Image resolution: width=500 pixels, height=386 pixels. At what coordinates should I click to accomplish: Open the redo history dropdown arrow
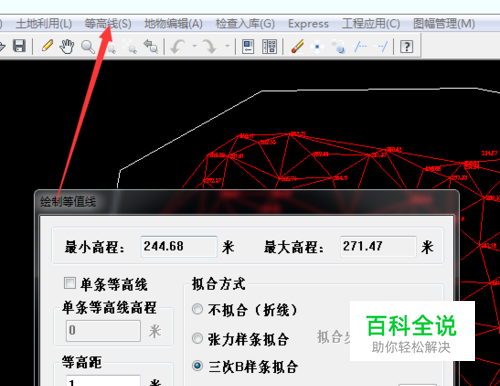[227, 46]
